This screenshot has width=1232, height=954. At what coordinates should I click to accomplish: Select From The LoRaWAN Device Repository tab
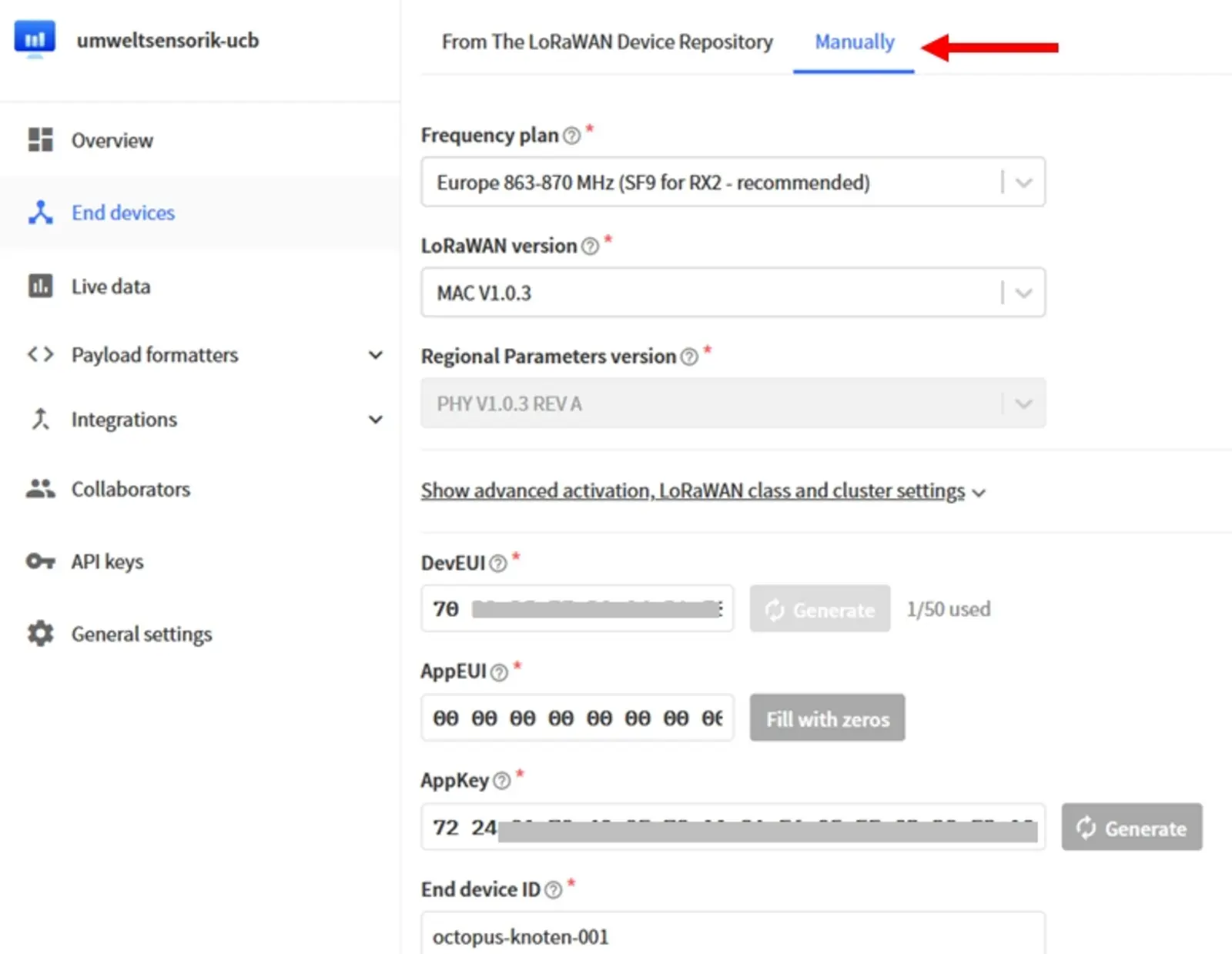coord(607,42)
